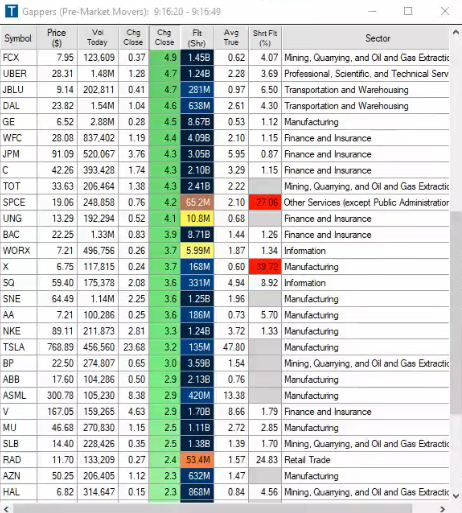Click the 6.75 price for X
462x513 pixels.
(57, 267)
